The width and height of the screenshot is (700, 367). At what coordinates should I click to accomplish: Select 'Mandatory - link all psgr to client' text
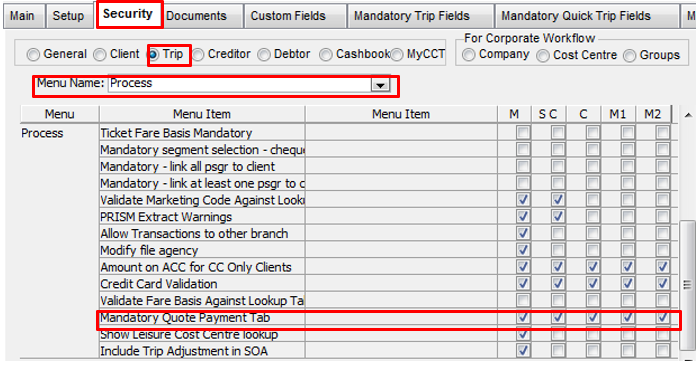click(188, 167)
